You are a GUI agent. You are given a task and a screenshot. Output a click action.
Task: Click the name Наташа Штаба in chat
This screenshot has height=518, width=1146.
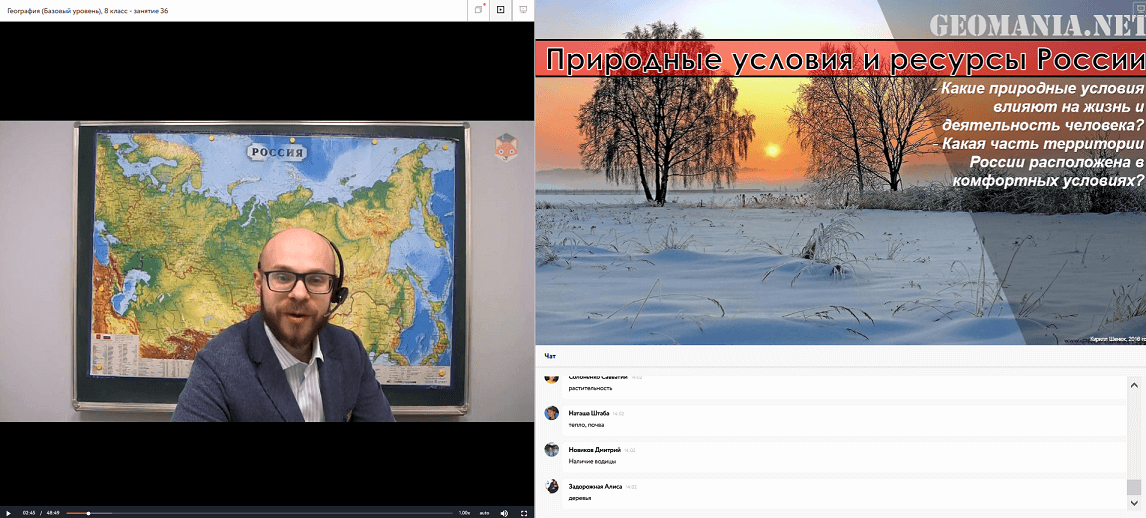588,413
